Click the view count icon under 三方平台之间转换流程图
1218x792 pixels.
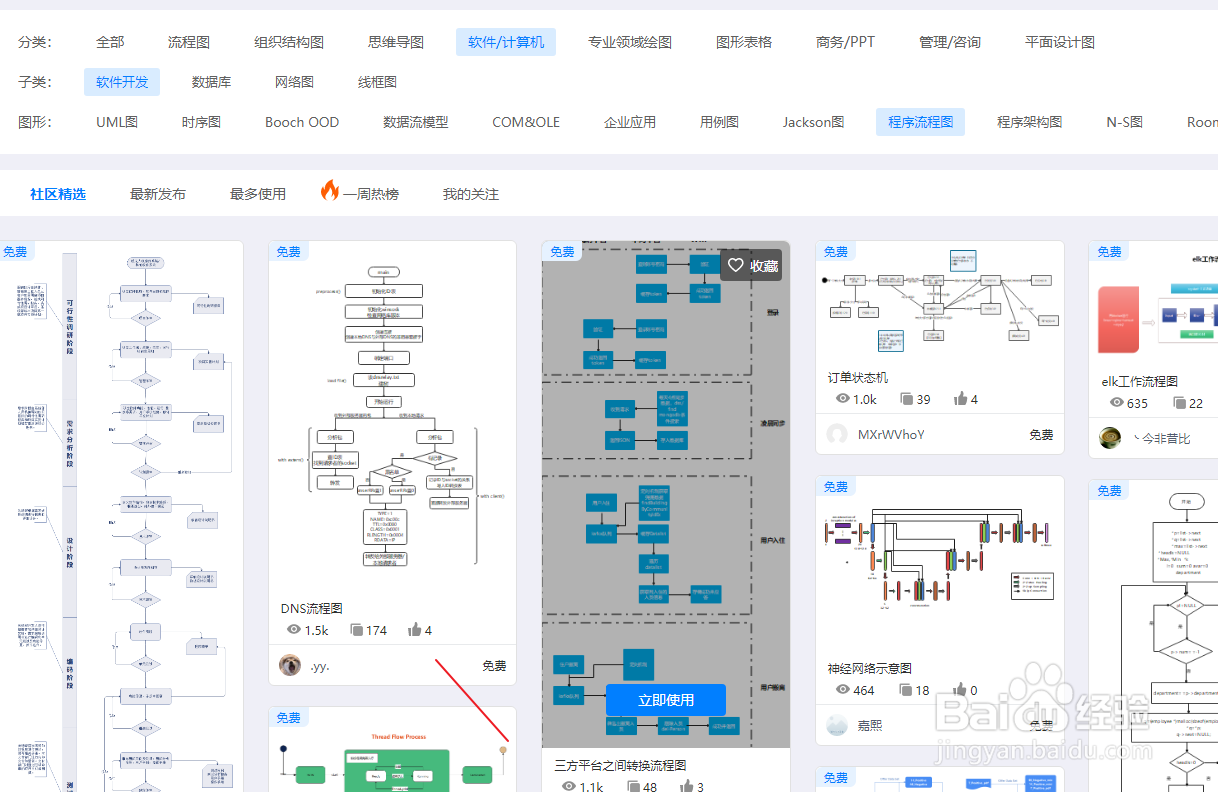tap(570, 786)
